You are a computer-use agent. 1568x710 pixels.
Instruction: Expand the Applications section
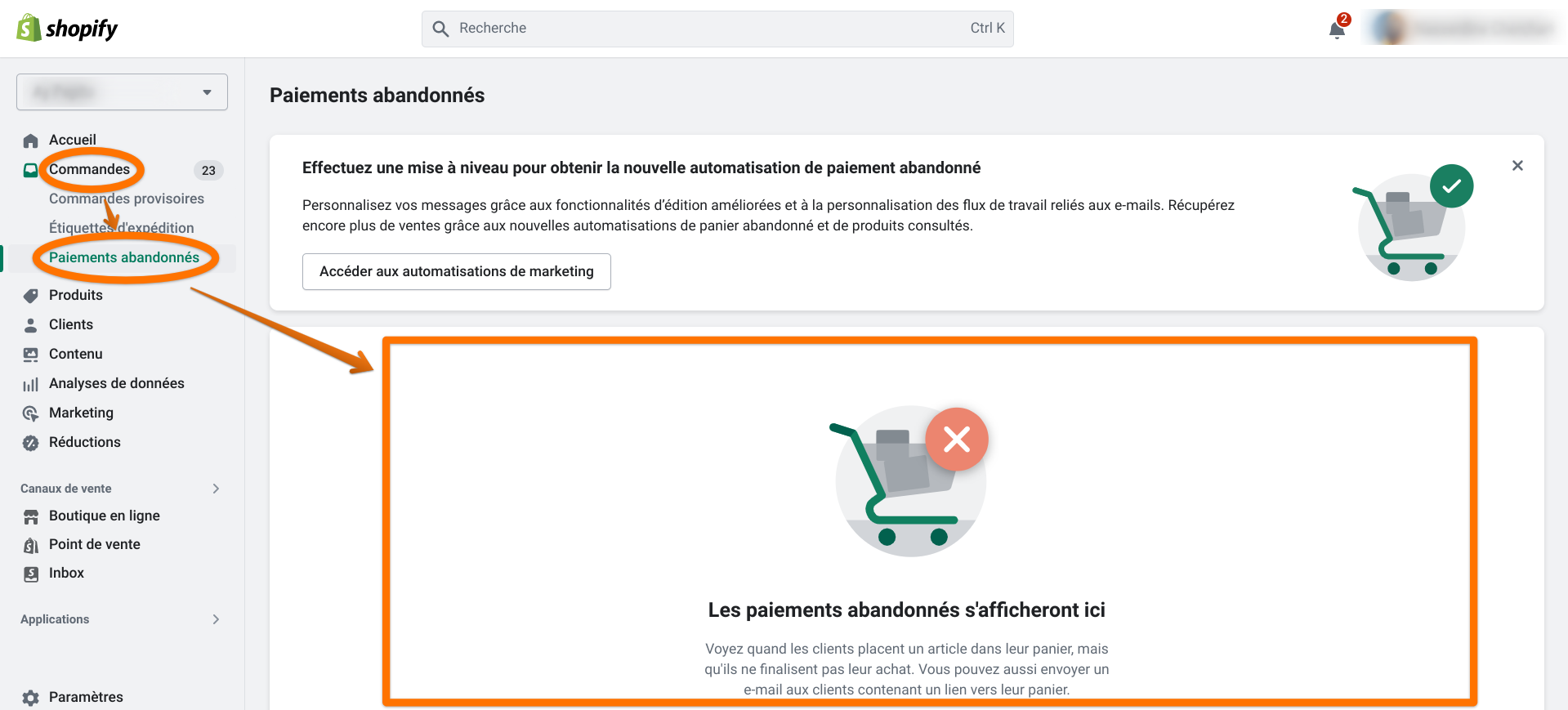click(x=216, y=619)
